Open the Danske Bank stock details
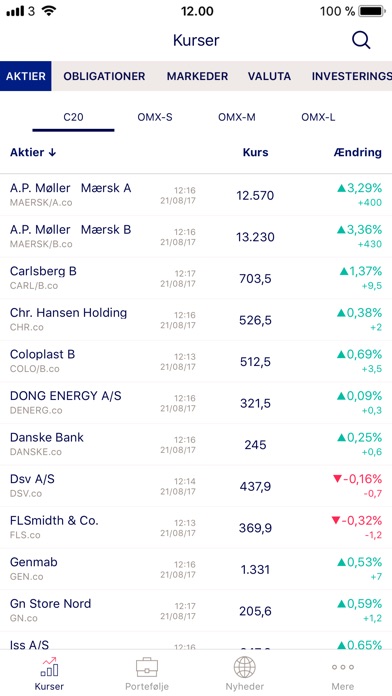 pyautogui.click(x=196, y=445)
